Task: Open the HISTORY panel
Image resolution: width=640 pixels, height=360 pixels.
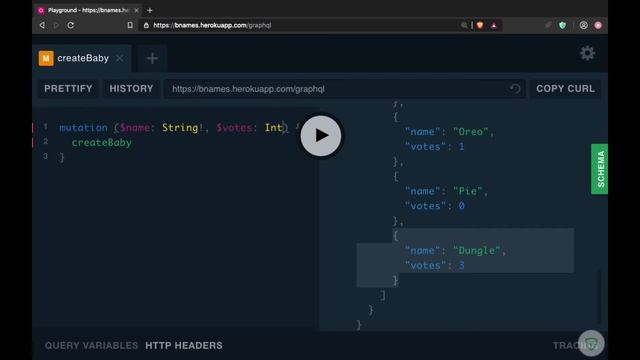Action: 131,89
